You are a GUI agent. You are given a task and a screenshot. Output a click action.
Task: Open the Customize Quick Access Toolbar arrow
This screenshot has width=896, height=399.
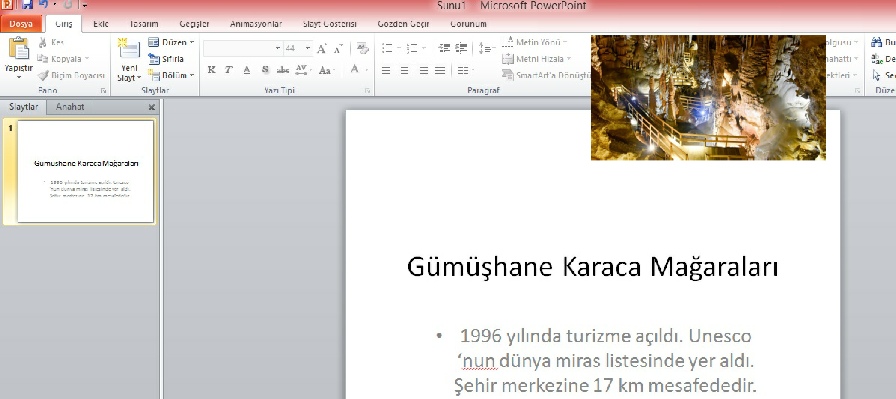pos(85,6)
